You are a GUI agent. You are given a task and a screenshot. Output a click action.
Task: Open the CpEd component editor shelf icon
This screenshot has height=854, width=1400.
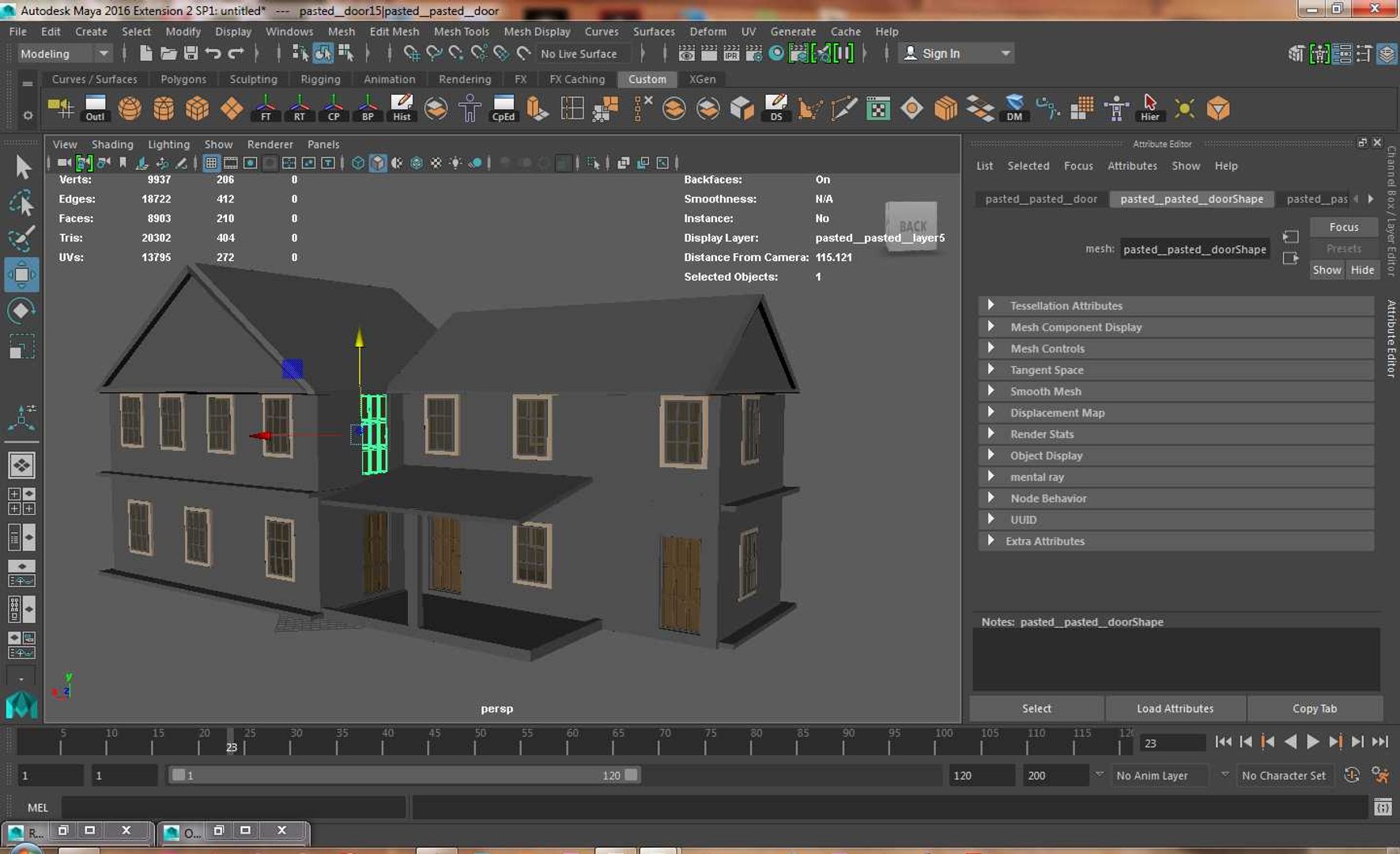[x=503, y=108]
